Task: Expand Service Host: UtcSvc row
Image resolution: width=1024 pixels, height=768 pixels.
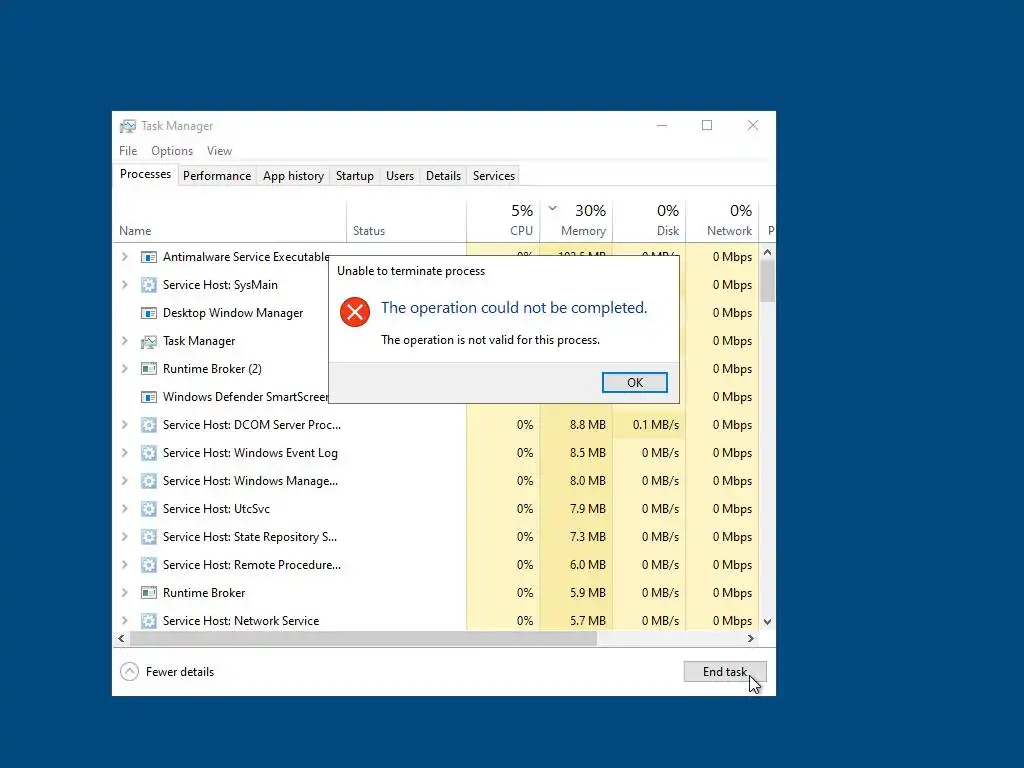Action: [x=125, y=509]
